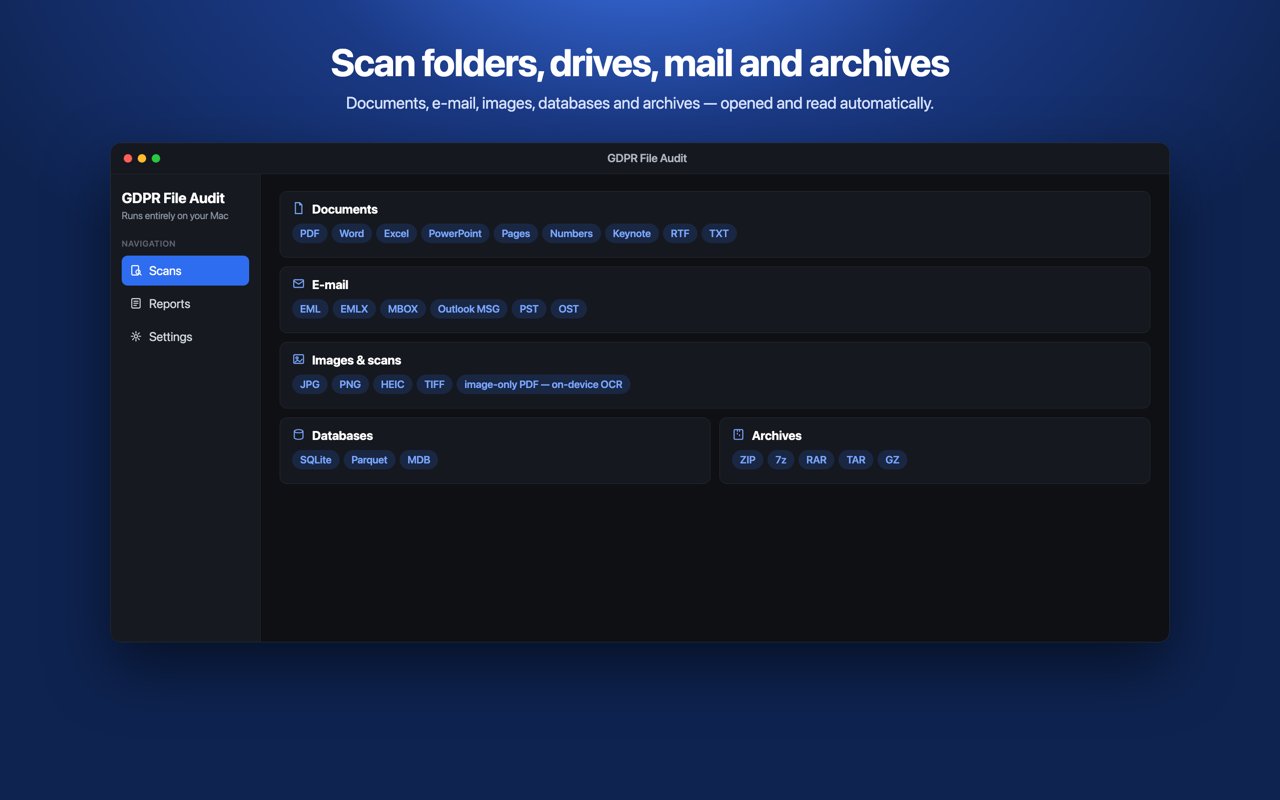The height and width of the screenshot is (800, 1280).
Task: Click the TXT chip
Action: (x=719, y=234)
